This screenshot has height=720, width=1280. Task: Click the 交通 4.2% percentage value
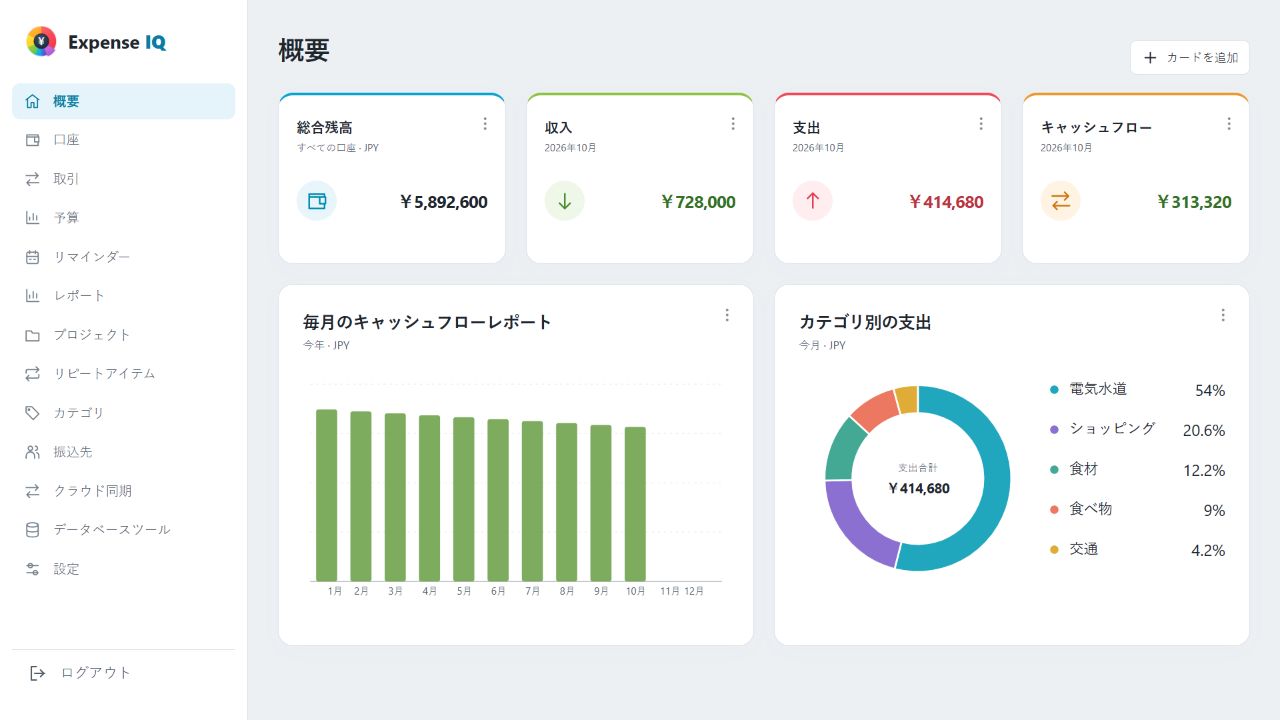pyautogui.click(x=1208, y=550)
